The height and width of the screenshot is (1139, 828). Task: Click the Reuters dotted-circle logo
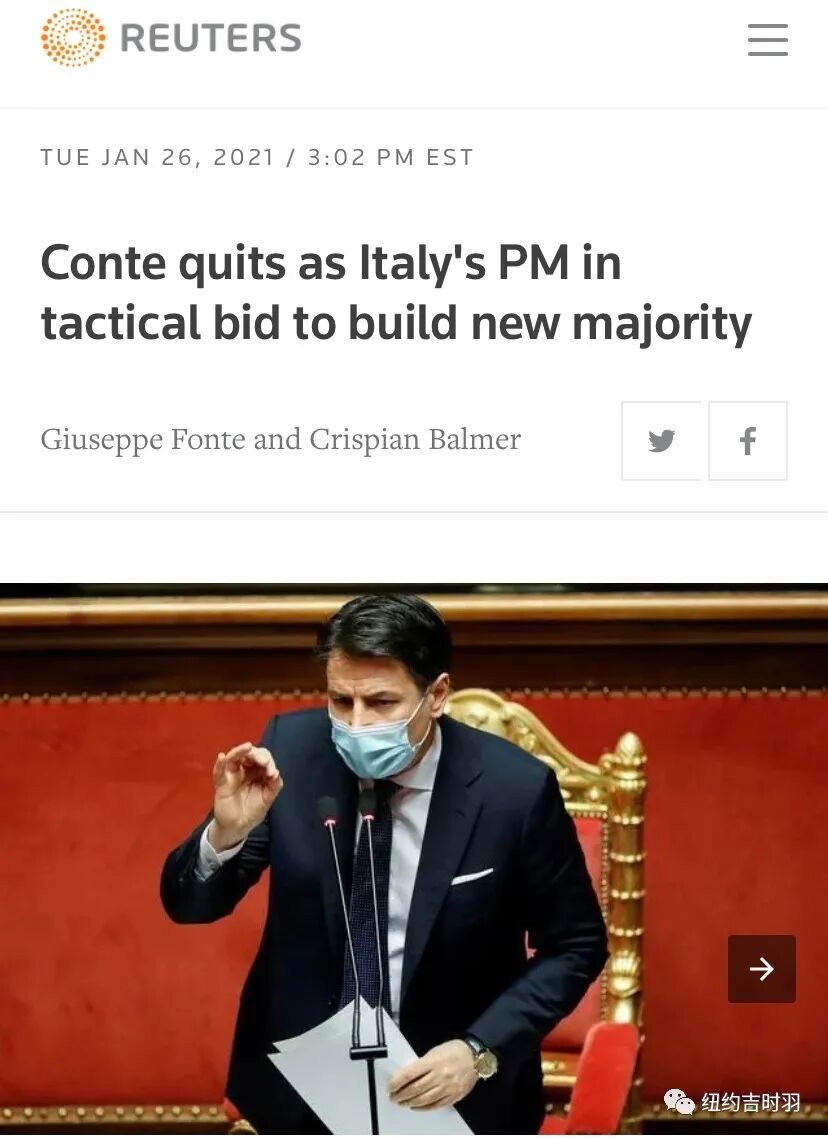73,38
